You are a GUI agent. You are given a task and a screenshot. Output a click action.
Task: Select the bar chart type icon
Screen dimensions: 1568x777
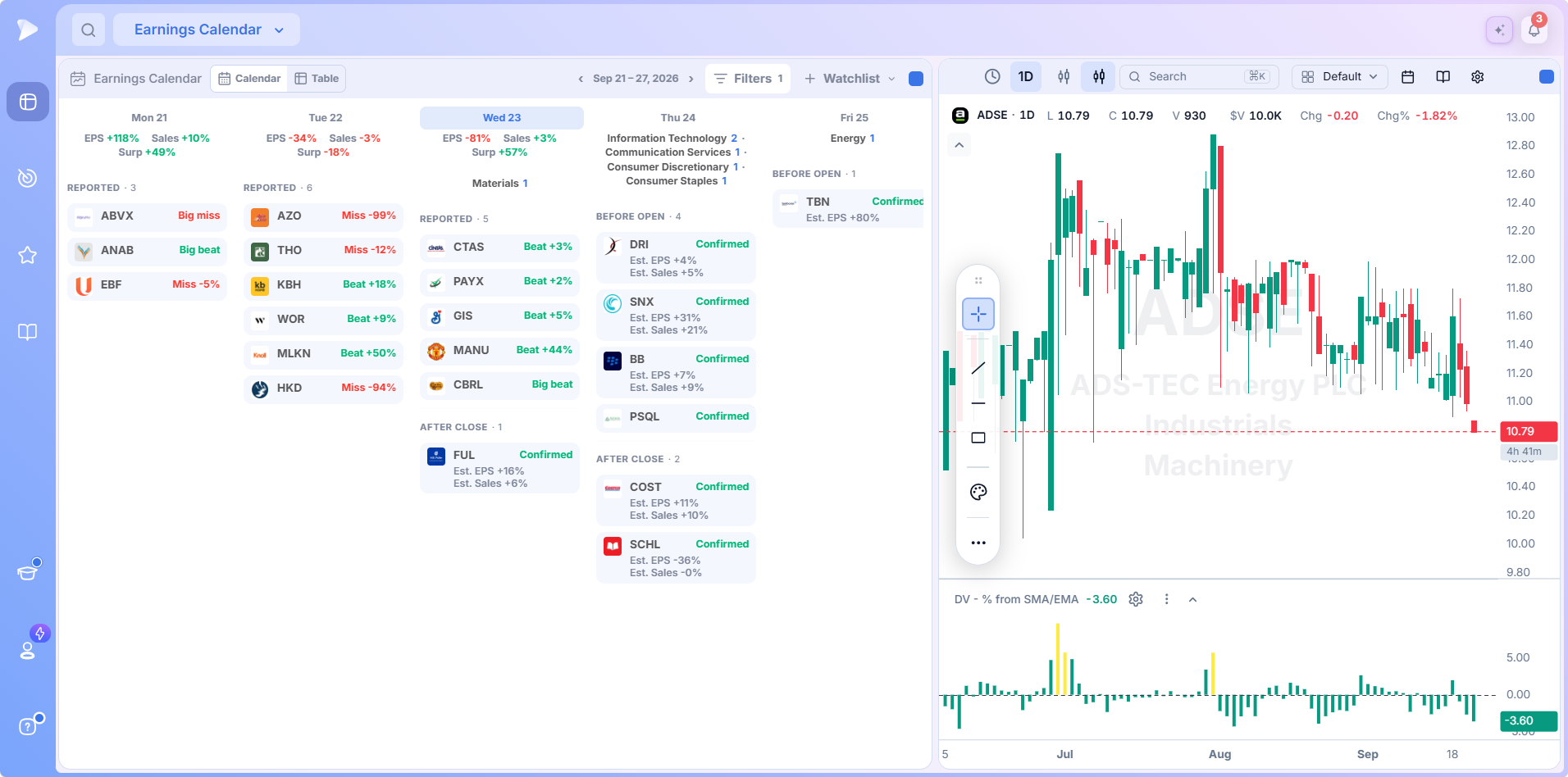coord(1064,76)
